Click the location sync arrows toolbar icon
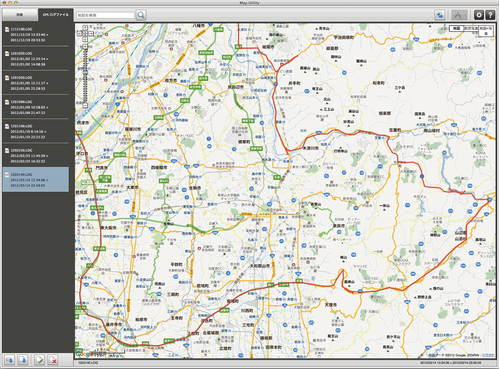Image resolution: width=499 pixels, height=369 pixels. point(440,15)
